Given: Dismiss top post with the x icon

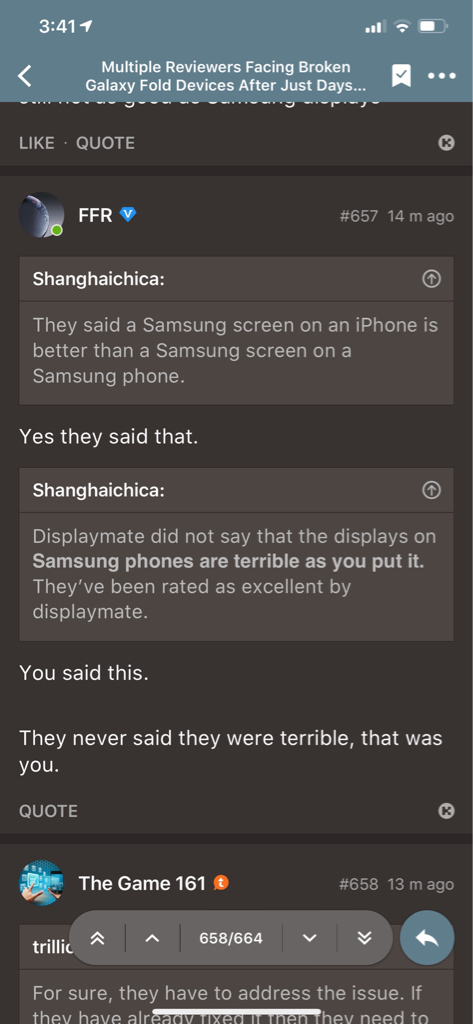Looking at the screenshot, I should [x=446, y=143].
